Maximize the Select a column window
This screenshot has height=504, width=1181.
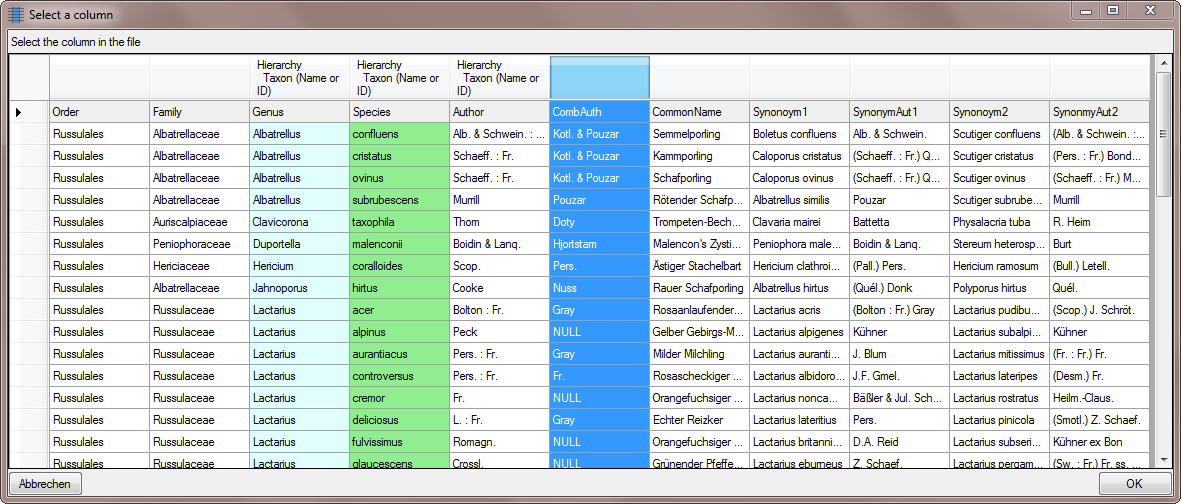coord(1113,10)
